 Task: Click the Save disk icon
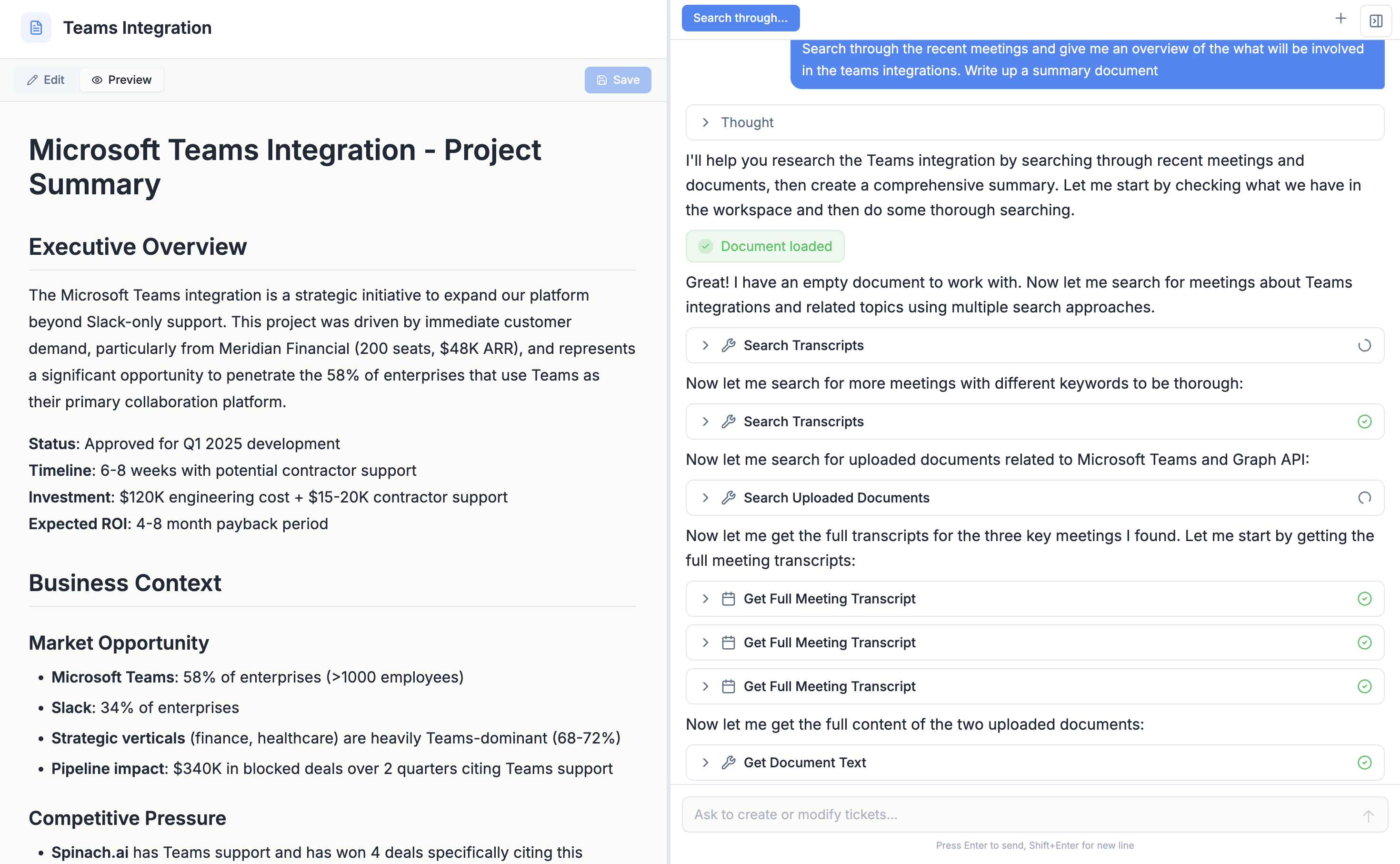tap(601, 80)
